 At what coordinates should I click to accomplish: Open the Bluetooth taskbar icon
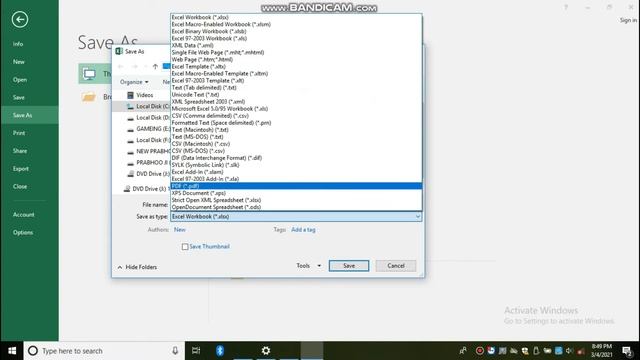[x=220, y=351]
